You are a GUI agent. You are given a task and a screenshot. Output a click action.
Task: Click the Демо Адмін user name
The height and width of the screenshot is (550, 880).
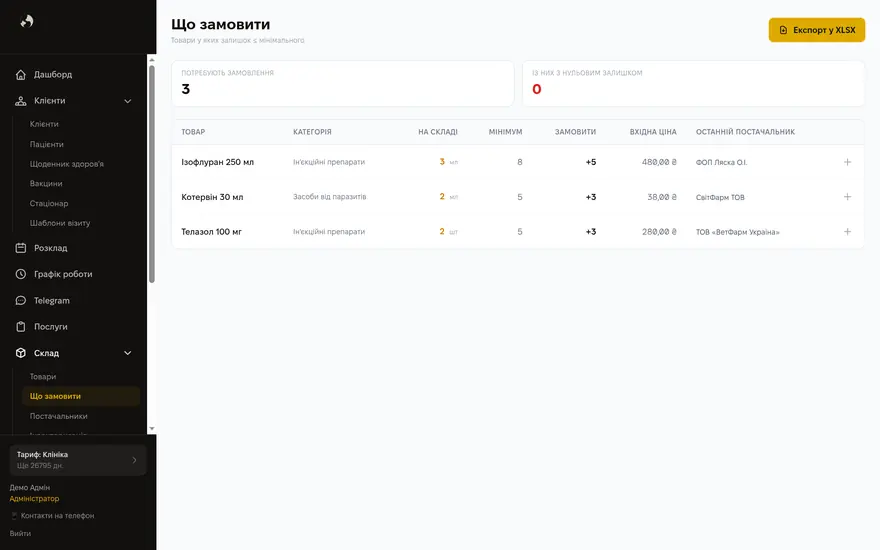pyautogui.click(x=30, y=488)
